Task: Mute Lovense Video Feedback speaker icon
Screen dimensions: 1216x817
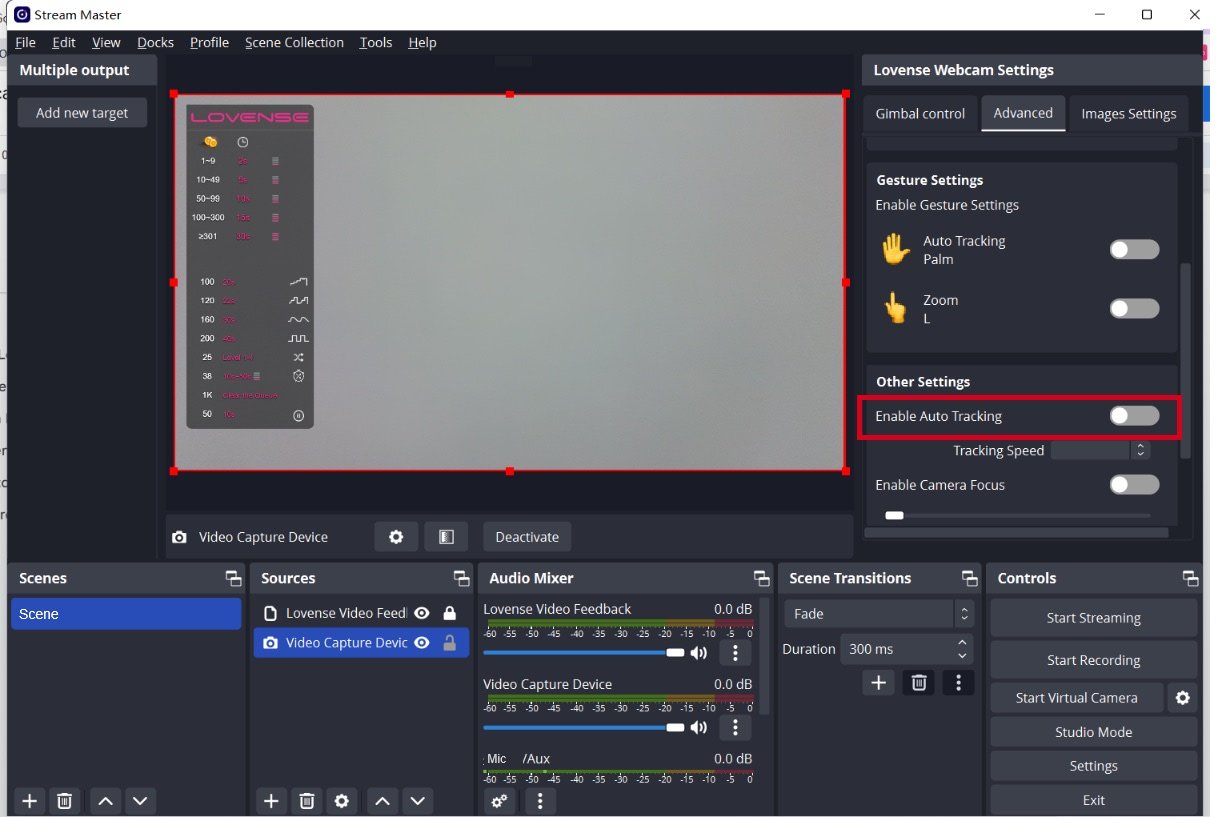Action: coord(698,653)
